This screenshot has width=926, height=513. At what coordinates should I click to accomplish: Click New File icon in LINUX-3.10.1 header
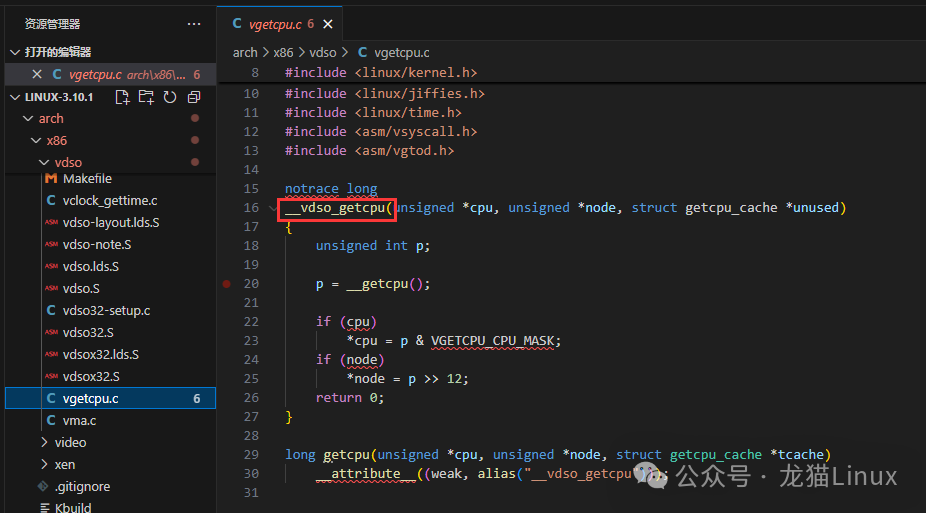coord(122,97)
